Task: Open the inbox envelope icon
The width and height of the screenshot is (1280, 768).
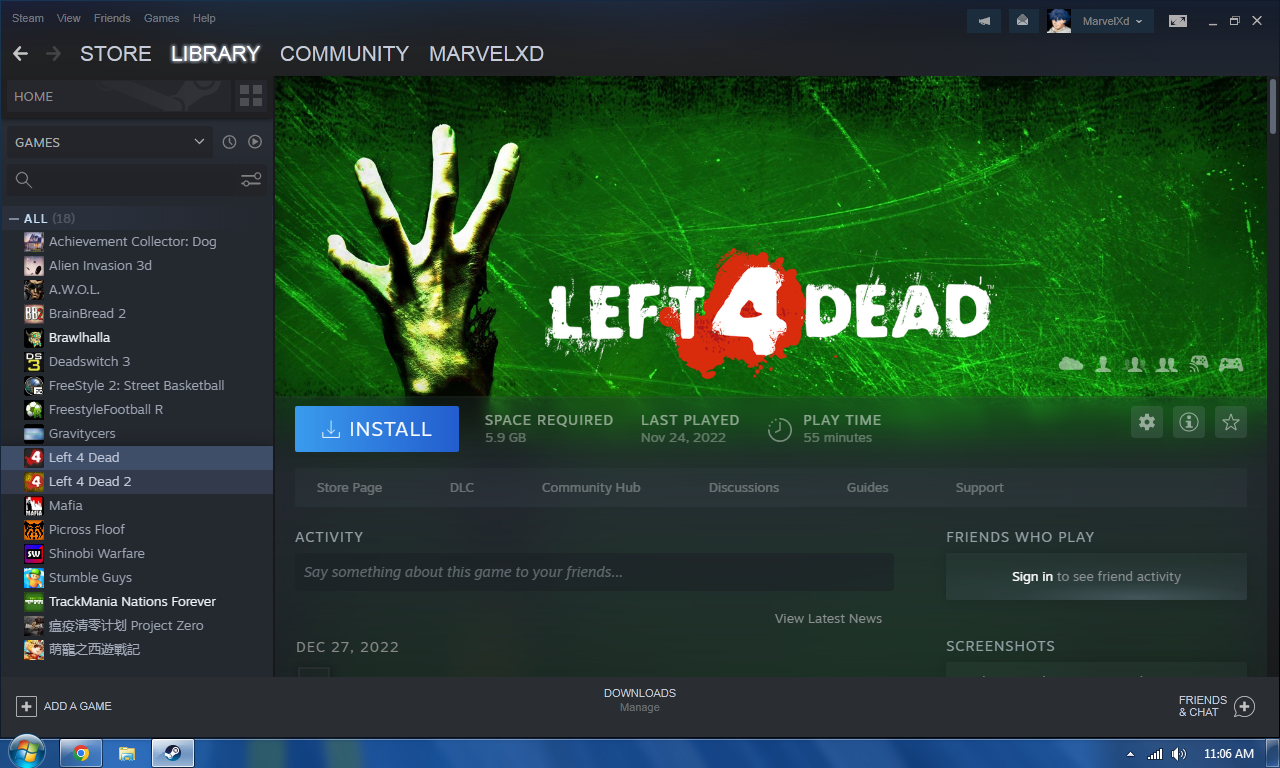Action: point(1022,21)
